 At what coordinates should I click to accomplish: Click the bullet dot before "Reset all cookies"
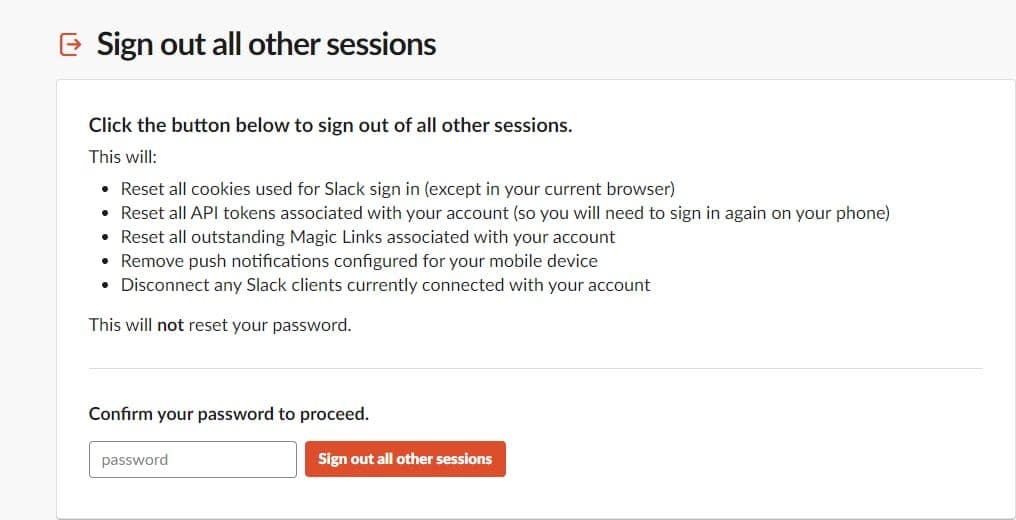point(107,189)
